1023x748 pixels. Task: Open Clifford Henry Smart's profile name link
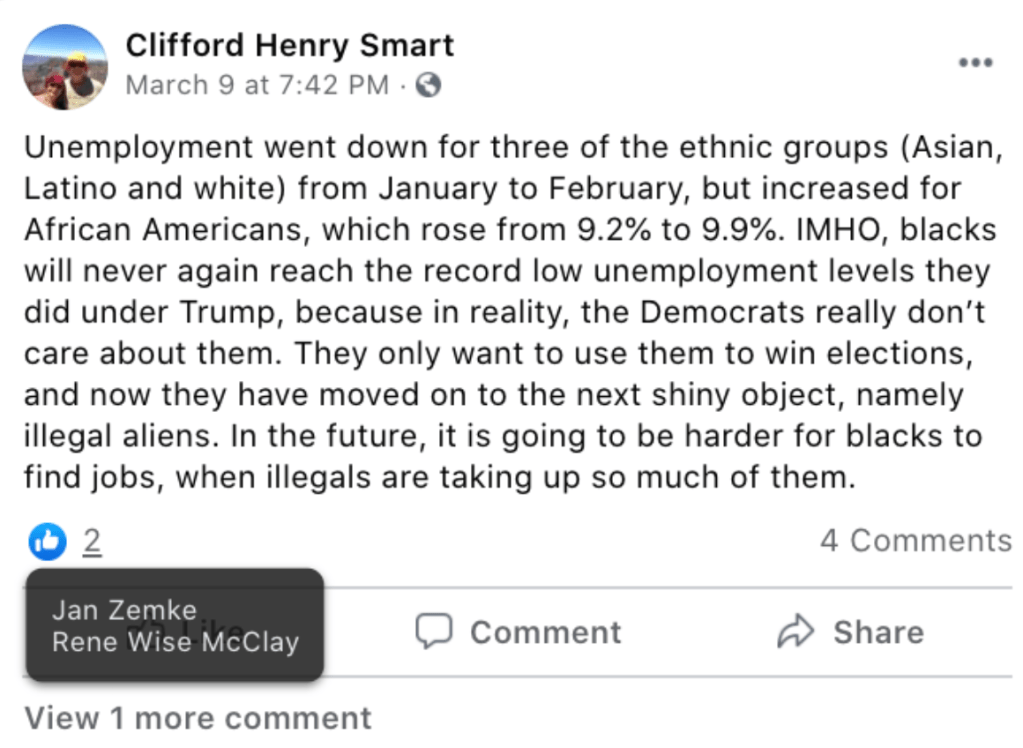290,45
